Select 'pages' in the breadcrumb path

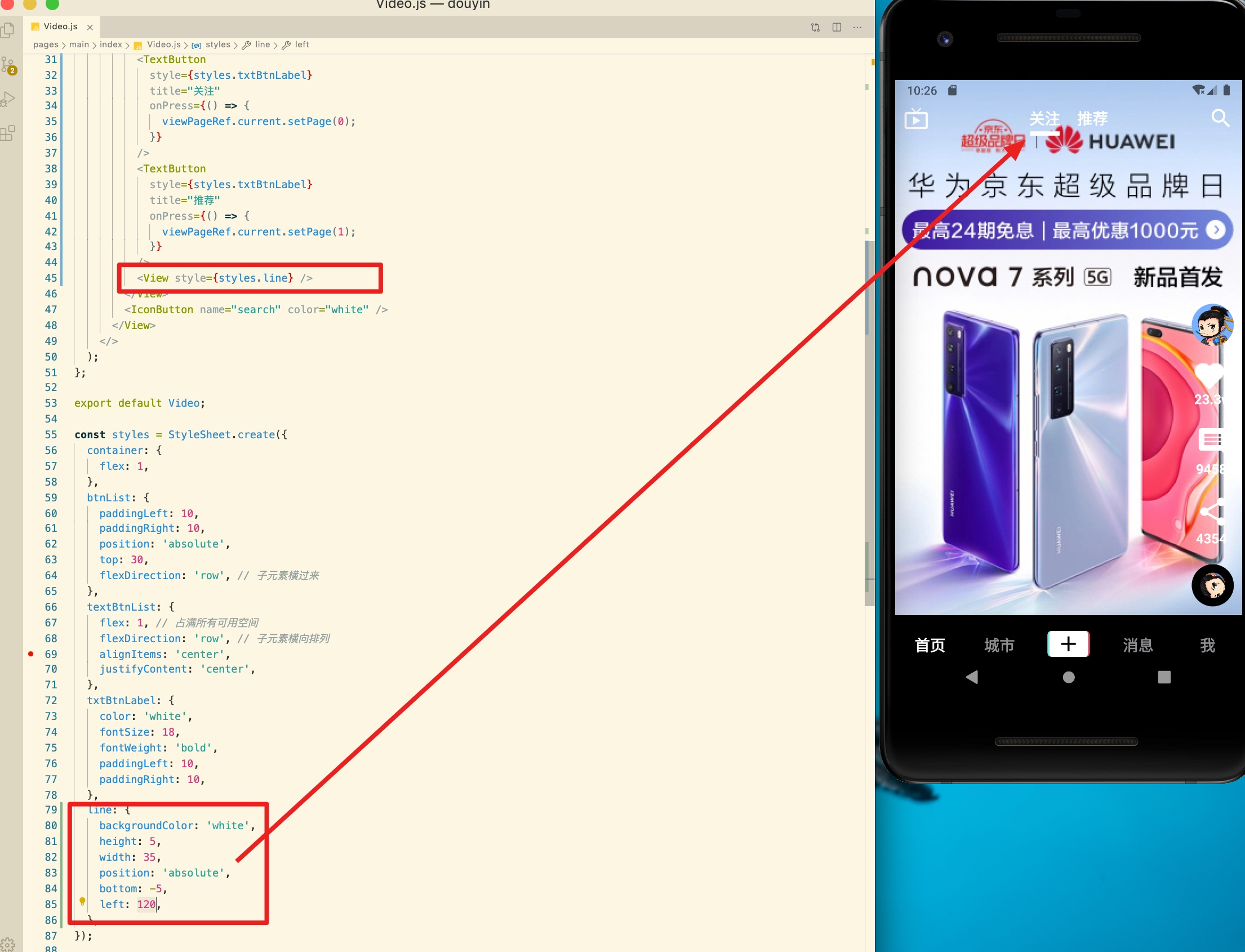coord(46,45)
